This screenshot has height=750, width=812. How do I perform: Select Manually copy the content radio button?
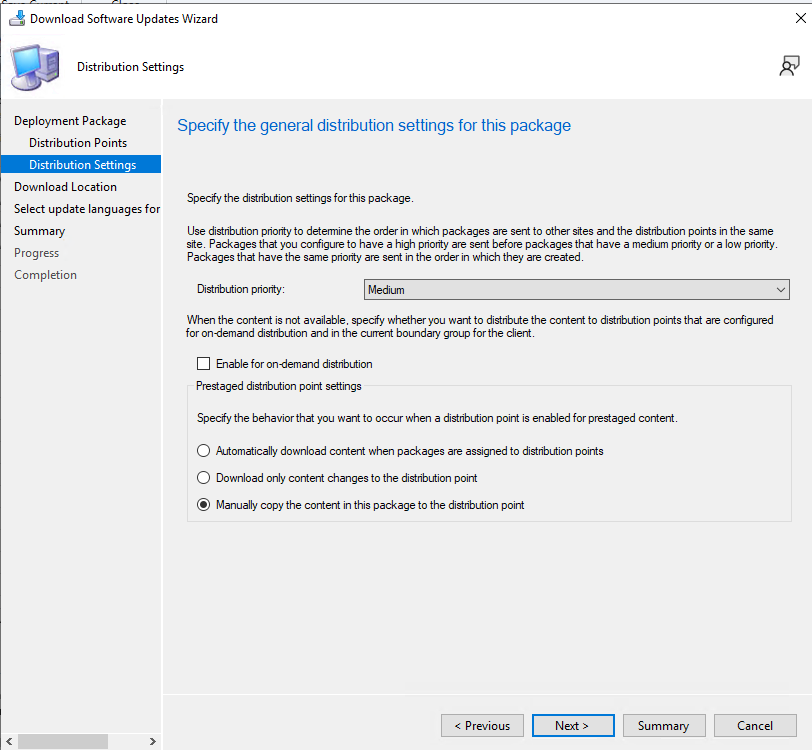point(204,504)
